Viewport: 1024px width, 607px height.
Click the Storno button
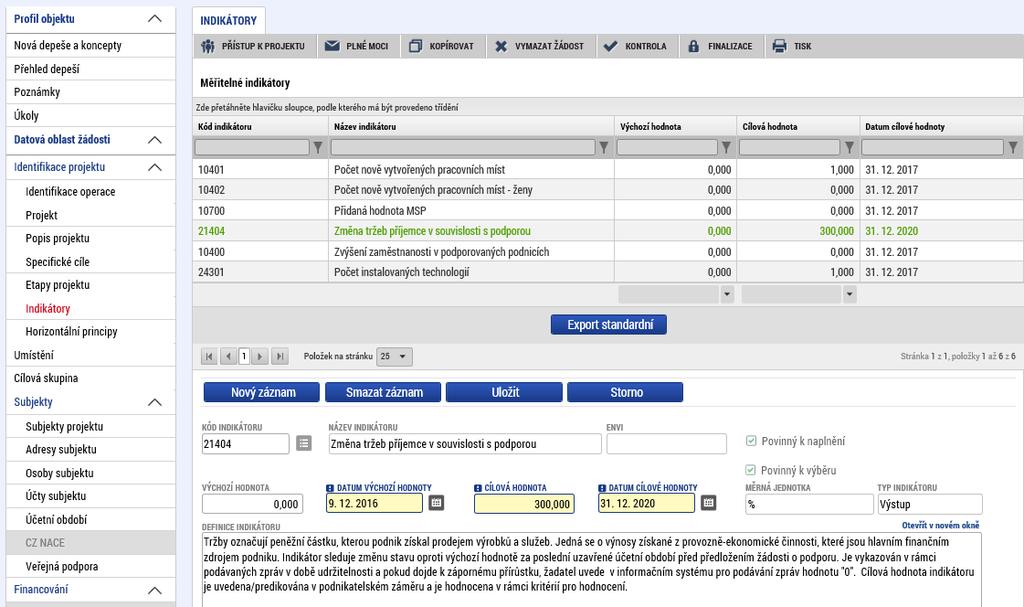pyautogui.click(x=625, y=392)
